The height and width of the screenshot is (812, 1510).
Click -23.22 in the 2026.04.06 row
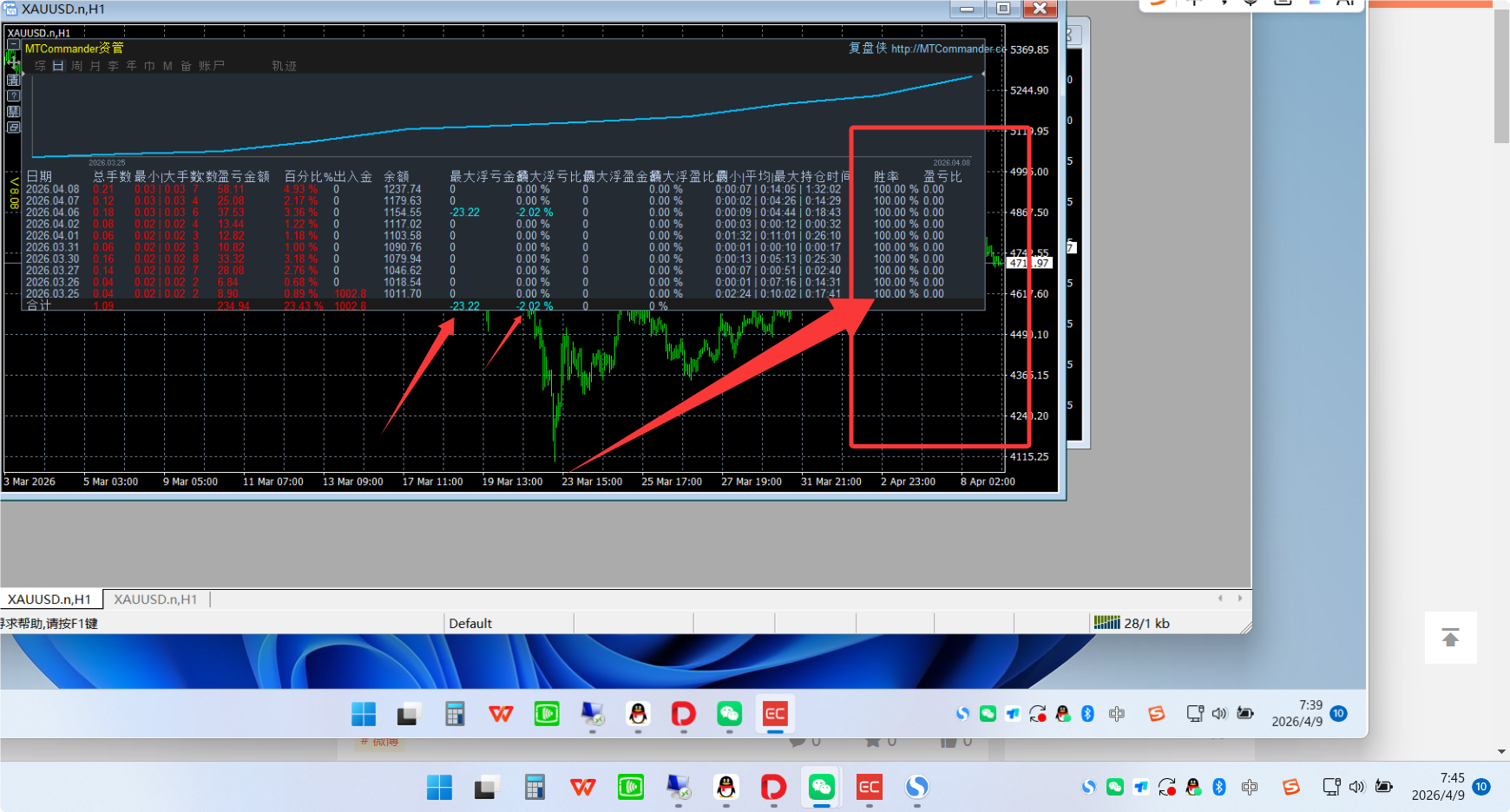pos(464,213)
